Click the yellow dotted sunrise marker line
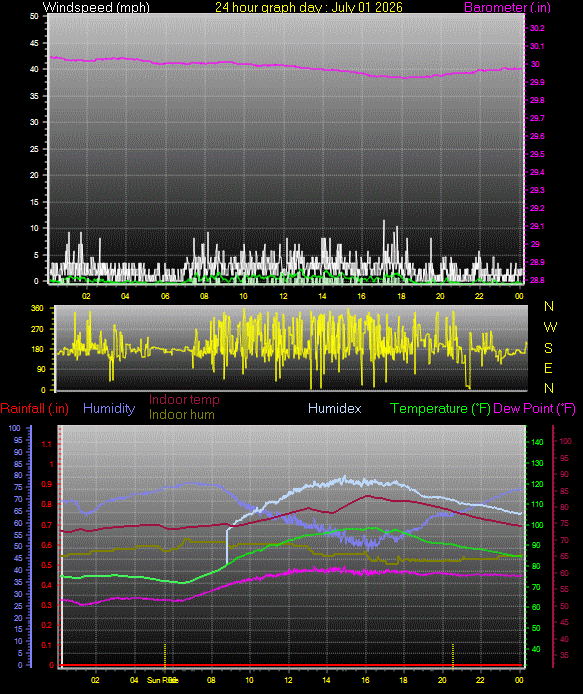583x694 pixels. 165,655
